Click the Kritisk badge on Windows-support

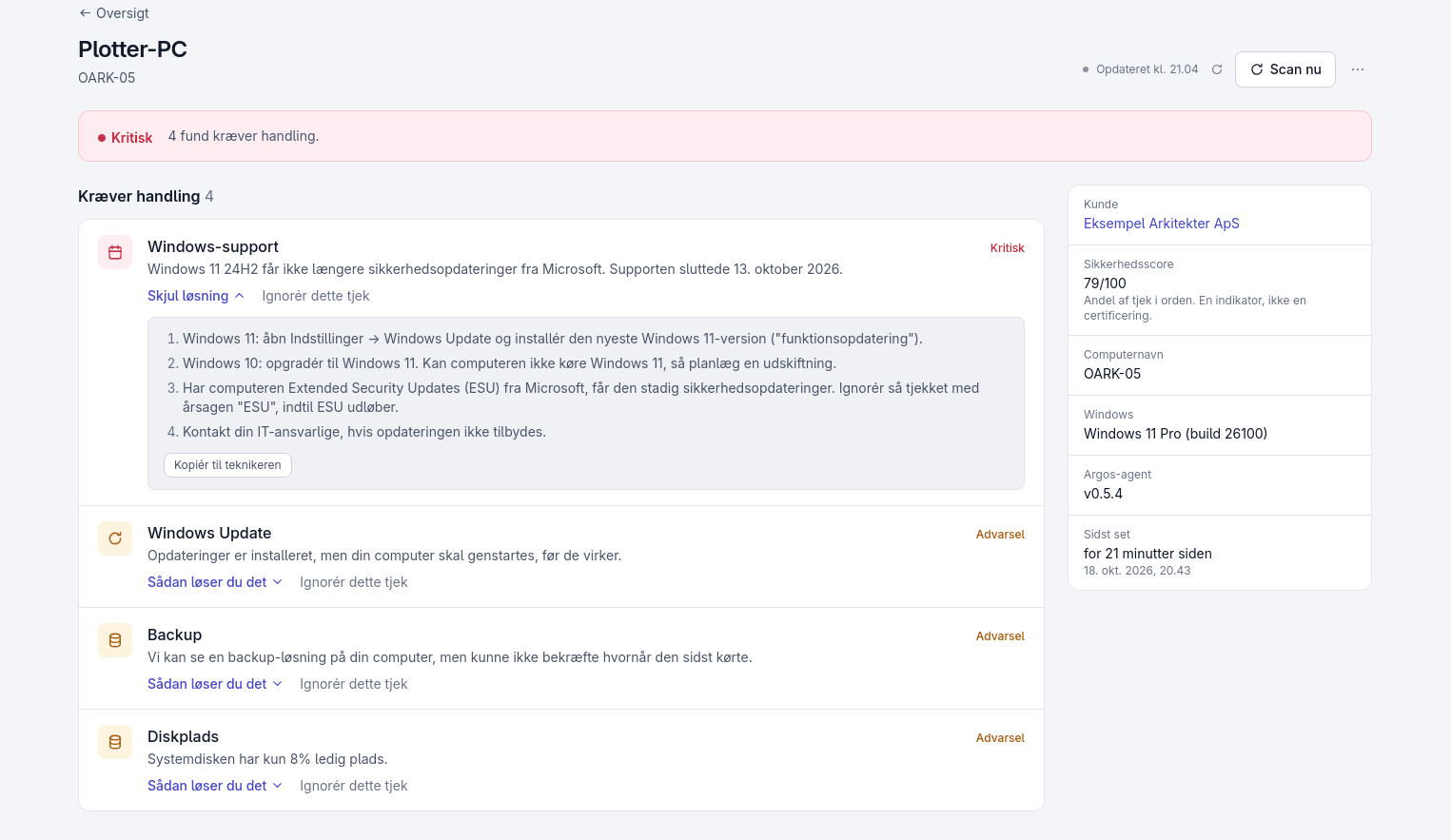pyautogui.click(x=1008, y=248)
